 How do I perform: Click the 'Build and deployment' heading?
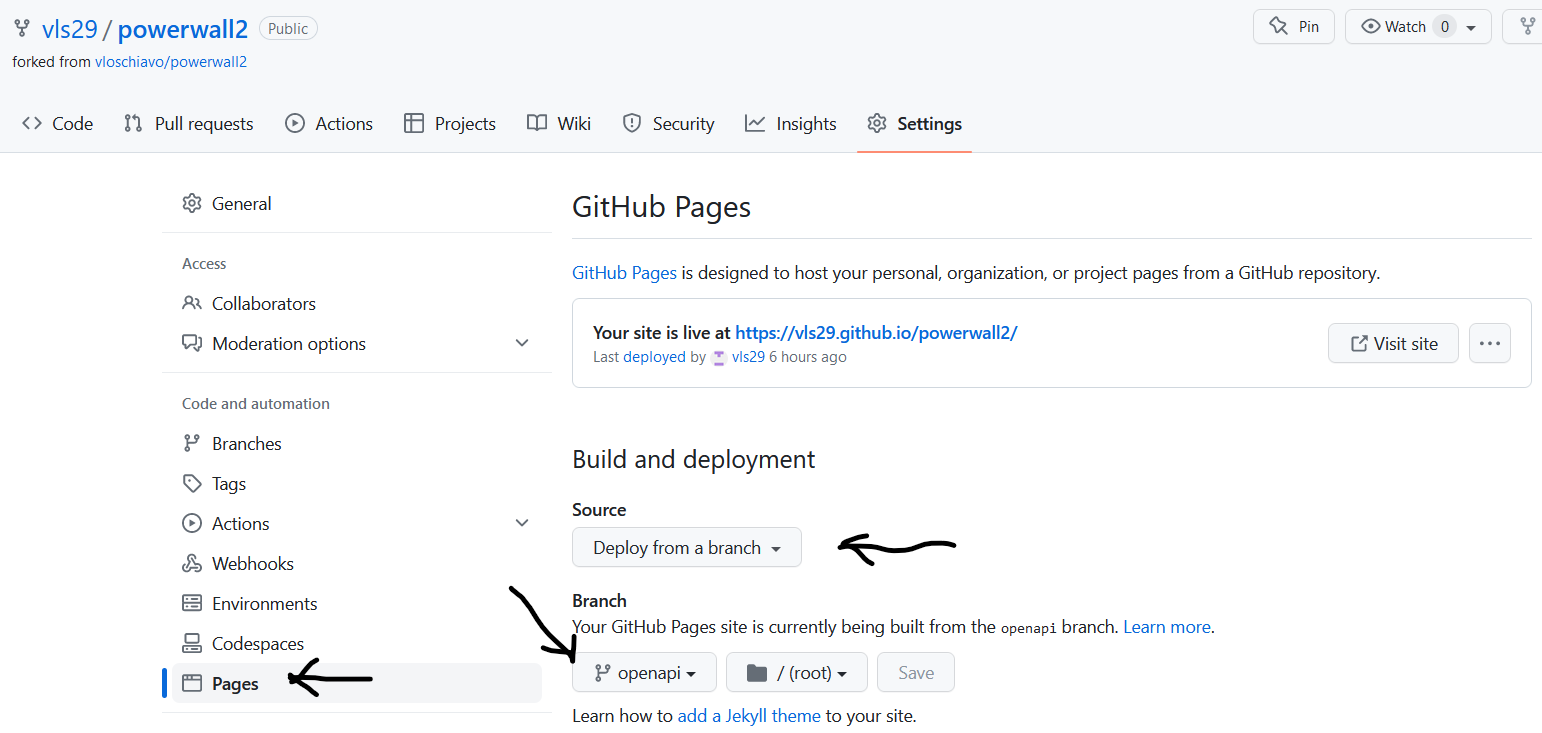[694, 460]
